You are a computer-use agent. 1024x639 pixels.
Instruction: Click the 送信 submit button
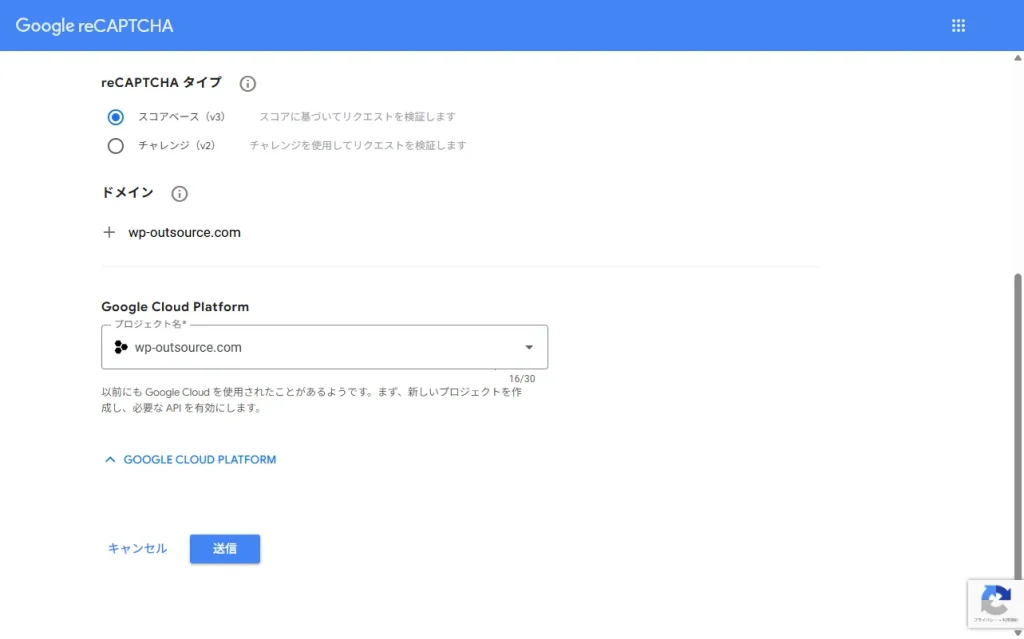click(x=225, y=549)
